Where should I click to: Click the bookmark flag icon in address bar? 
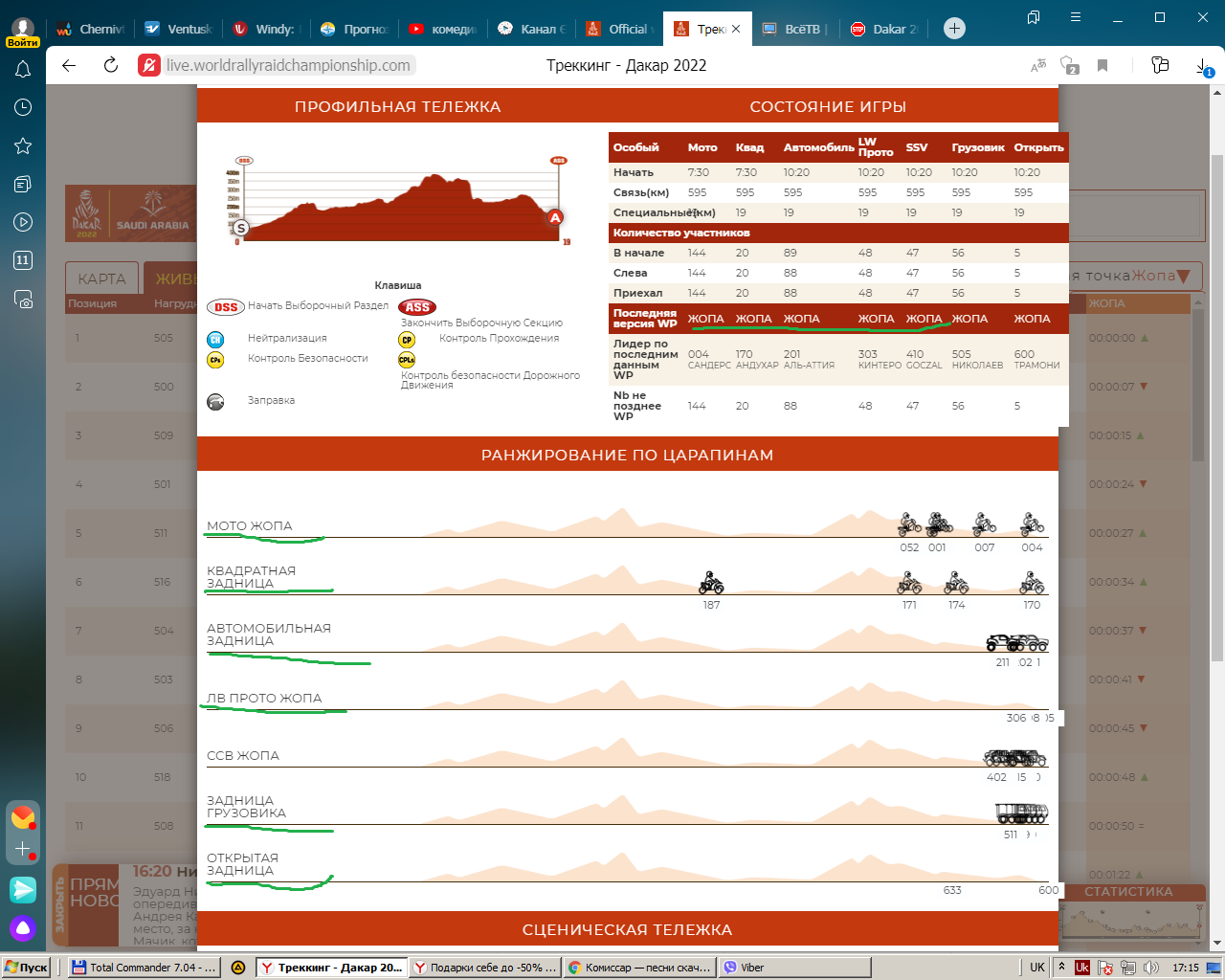[x=1102, y=65]
